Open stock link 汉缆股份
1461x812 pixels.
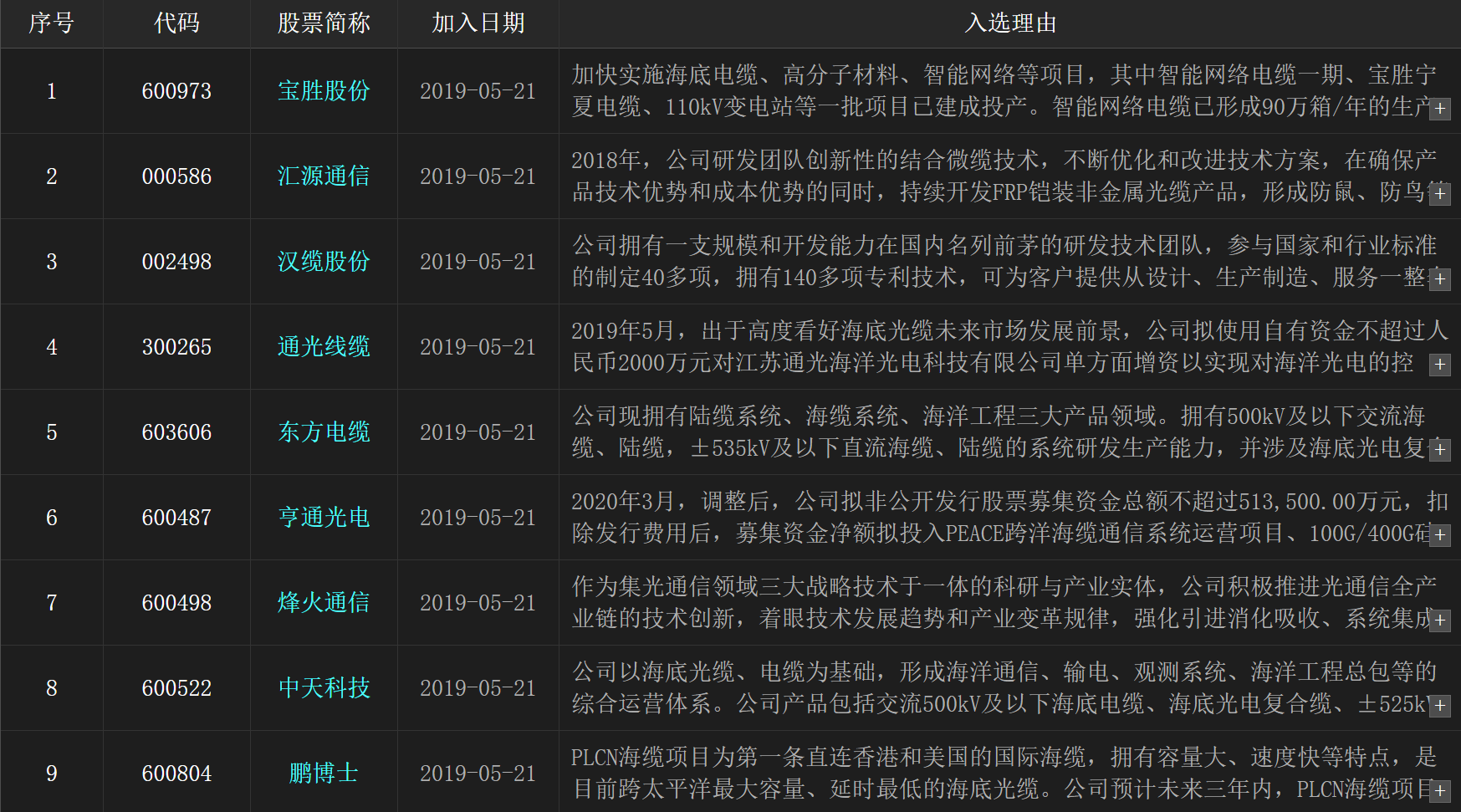[324, 262]
